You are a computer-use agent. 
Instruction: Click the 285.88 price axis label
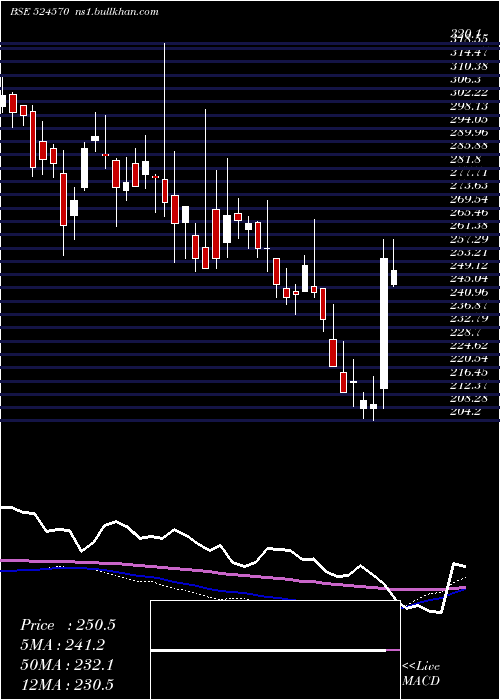pos(468,146)
